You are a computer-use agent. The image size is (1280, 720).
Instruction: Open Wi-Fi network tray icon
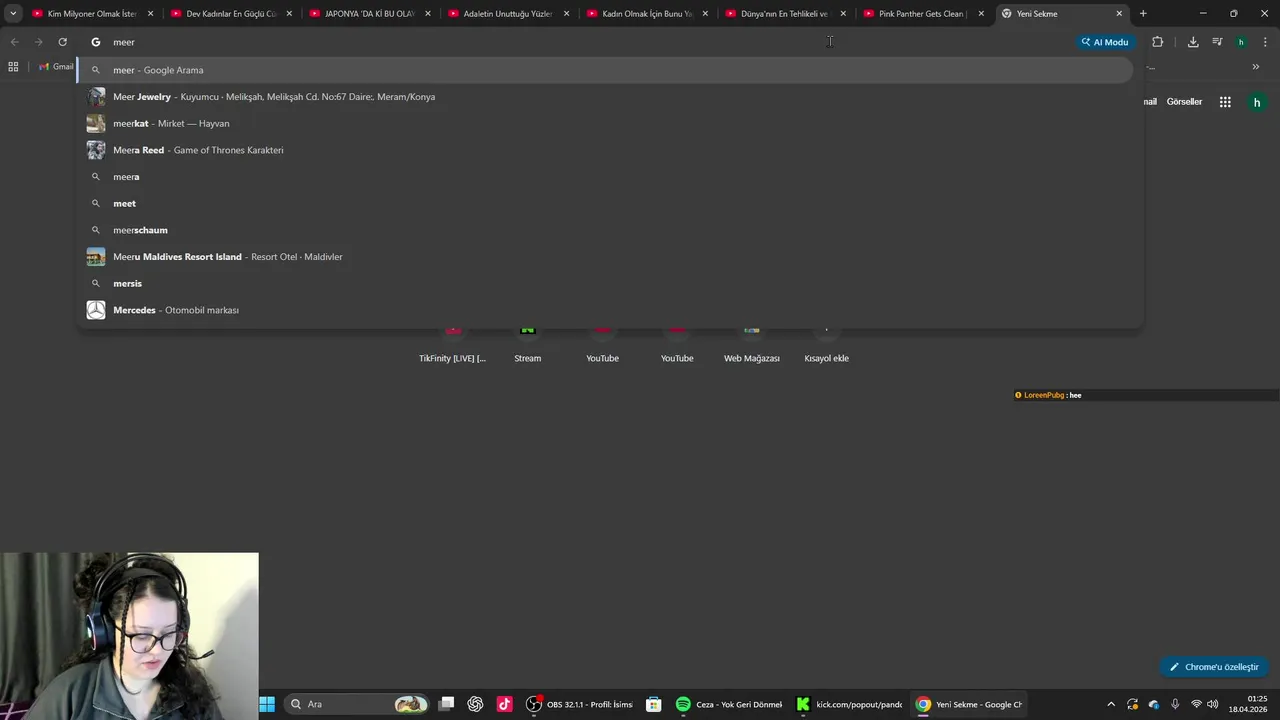click(1196, 704)
